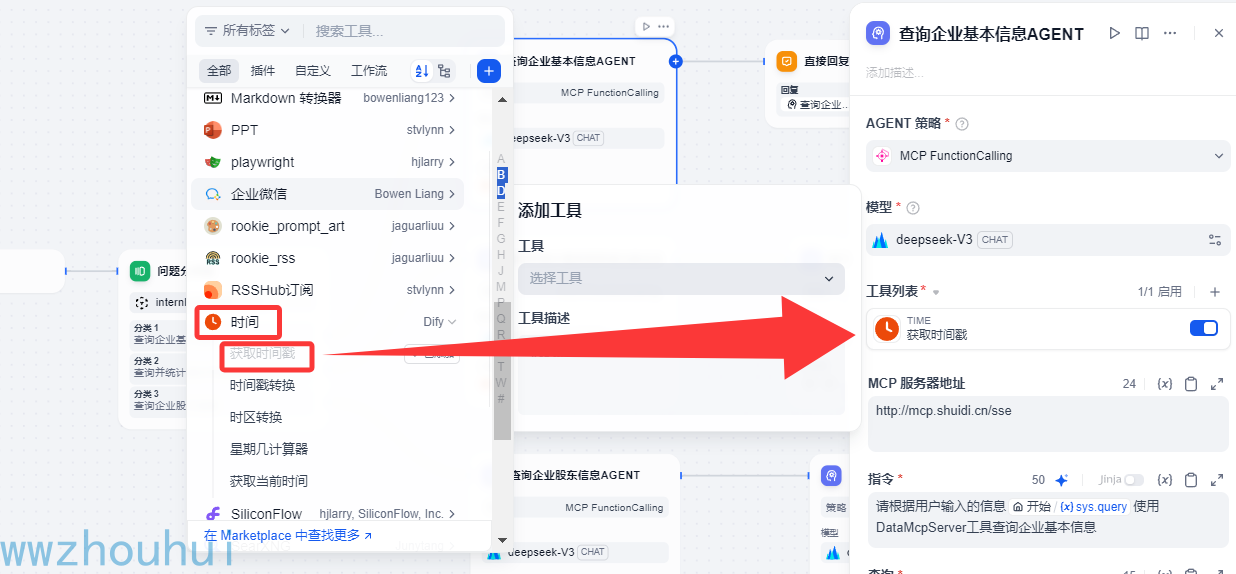Screen dimensions: 1236x574
Task: Copy the 指令 text
Action: point(1191,480)
